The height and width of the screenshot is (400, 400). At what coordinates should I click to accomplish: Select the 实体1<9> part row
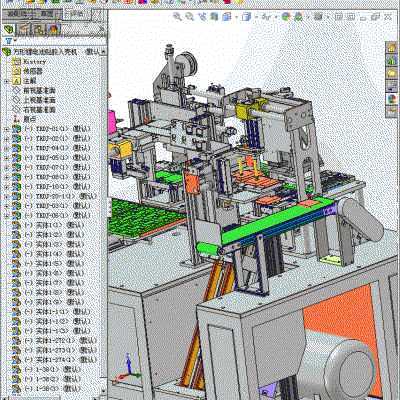coord(48,302)
